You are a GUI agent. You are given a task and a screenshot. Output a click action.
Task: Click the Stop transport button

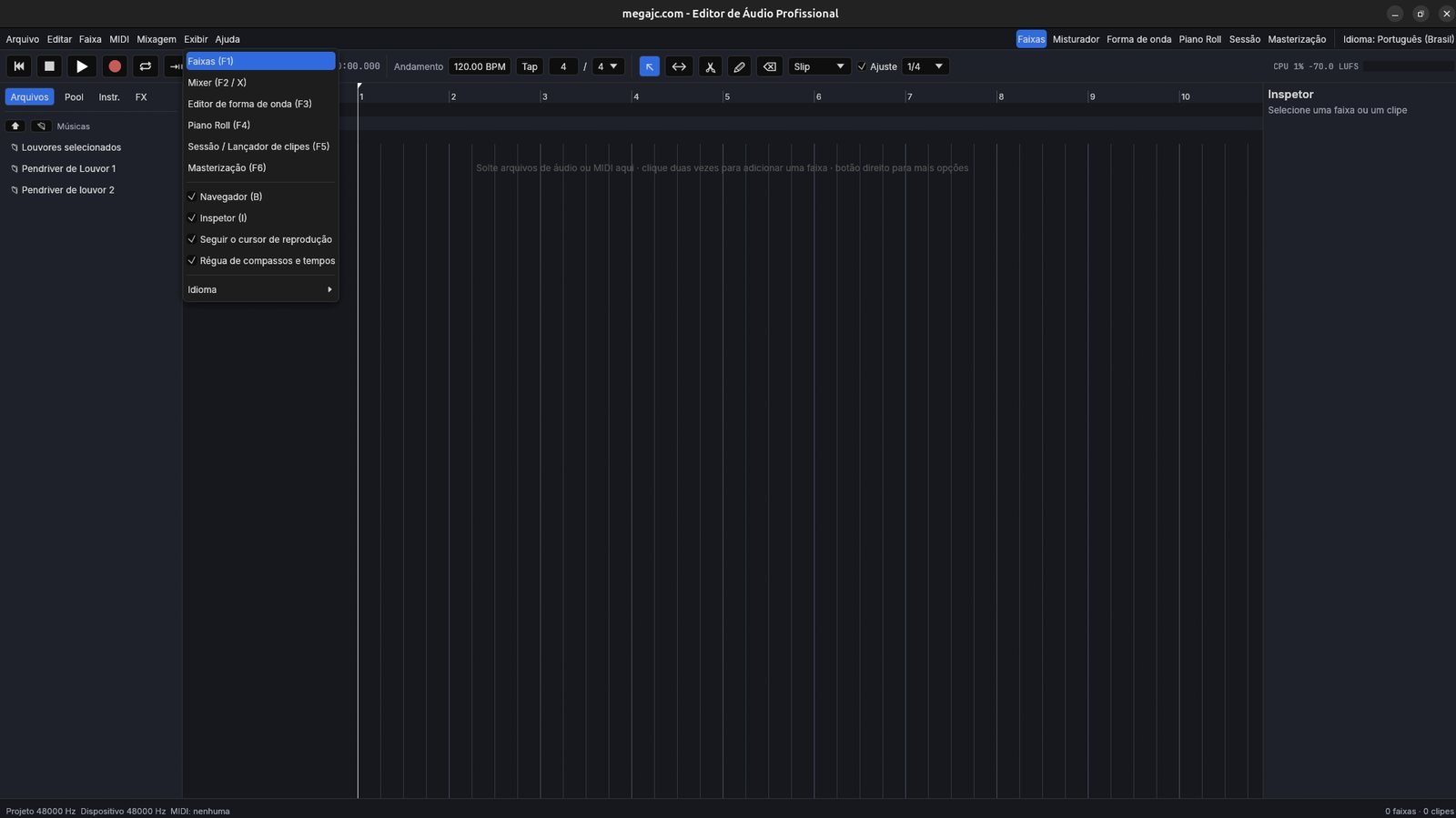[x=50, y=66]
